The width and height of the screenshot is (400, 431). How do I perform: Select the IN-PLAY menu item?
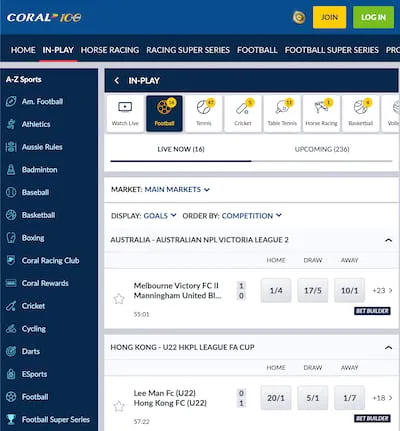pos(58,50)
